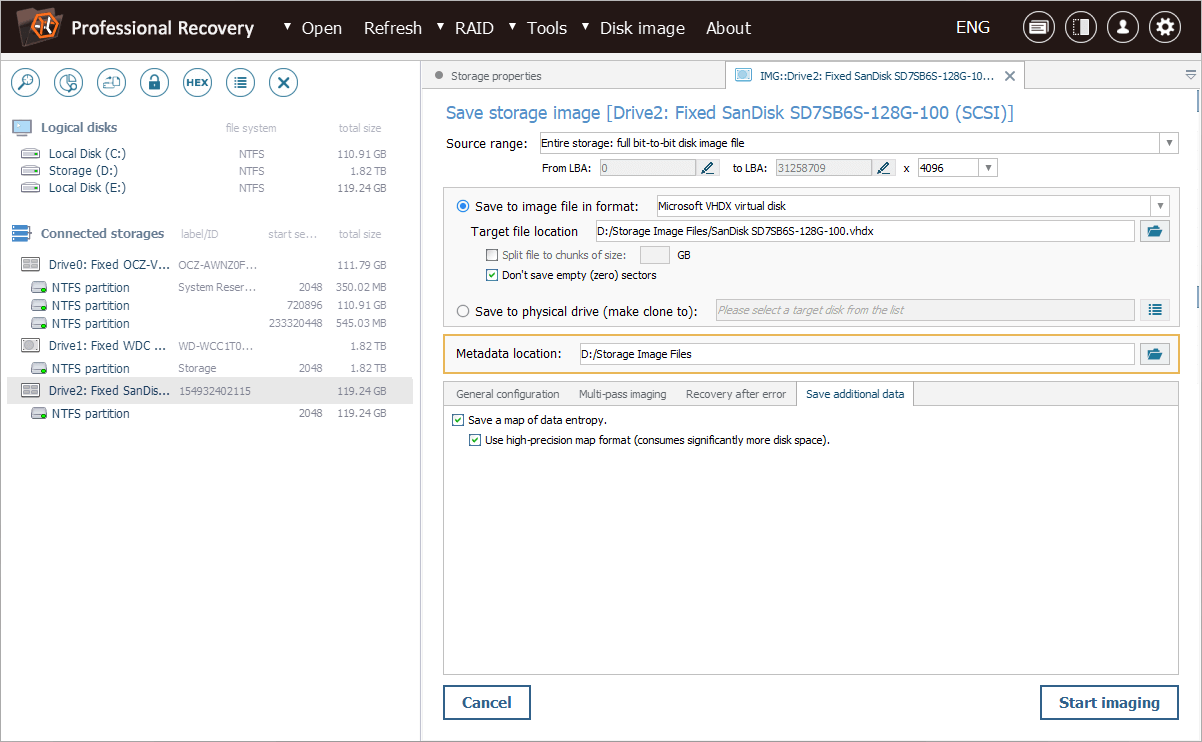Image resolution: width=1202 pixels, height=742 pixels.
Task: Open the image format Microsoft VHDX dropdown
Action: (1160, 206)
